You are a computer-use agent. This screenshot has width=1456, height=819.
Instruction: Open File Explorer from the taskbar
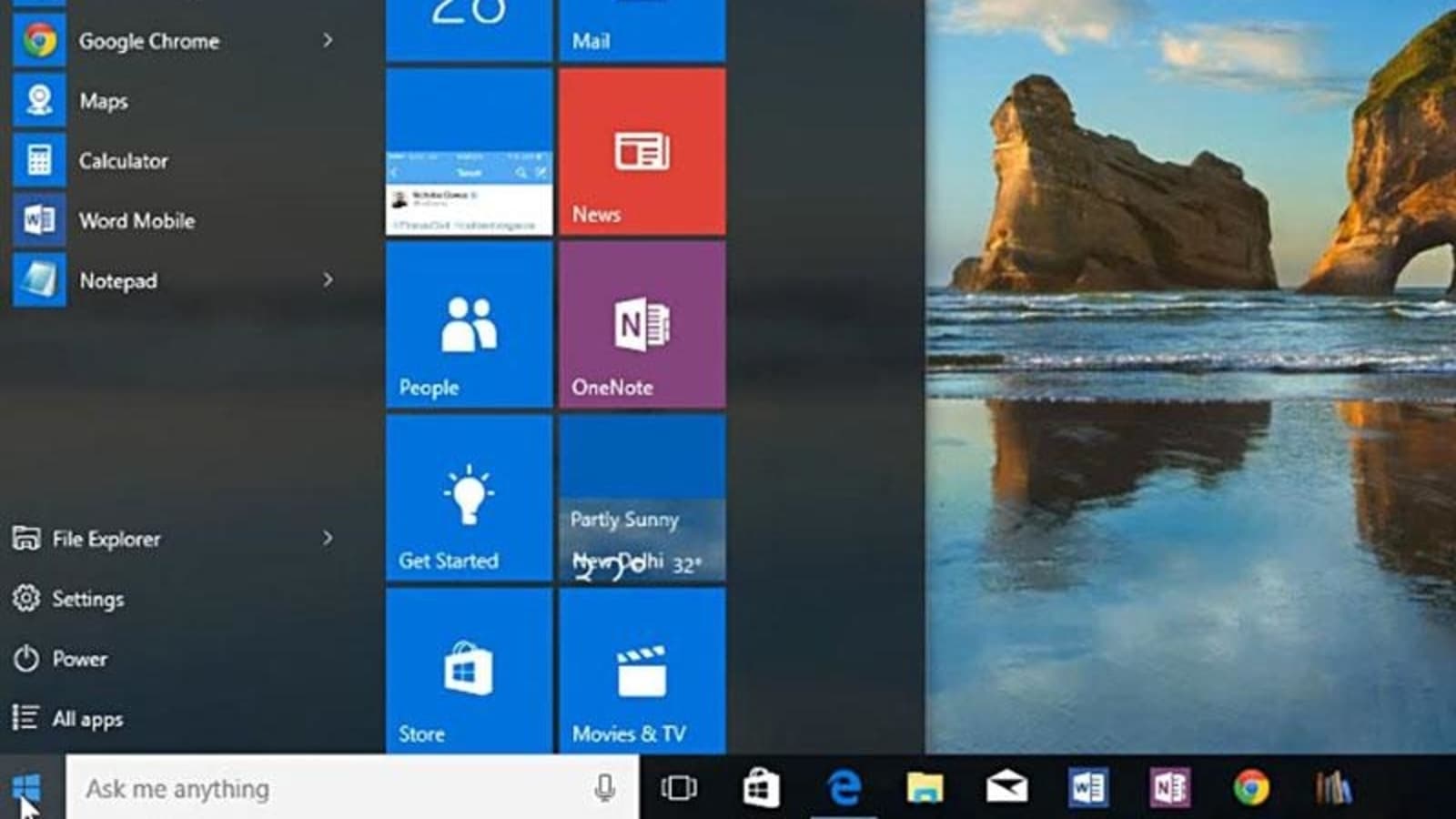[x=925, y=788]
